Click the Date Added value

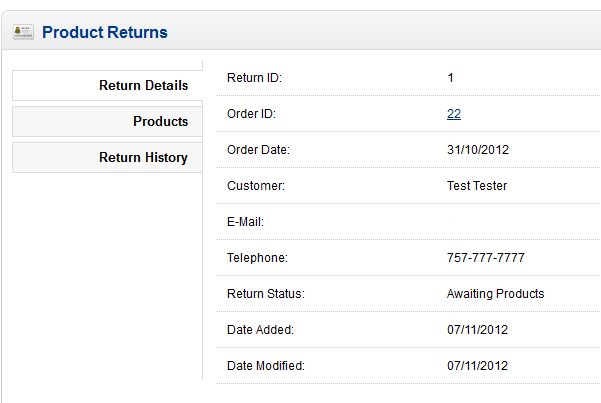tap(478, 330)
